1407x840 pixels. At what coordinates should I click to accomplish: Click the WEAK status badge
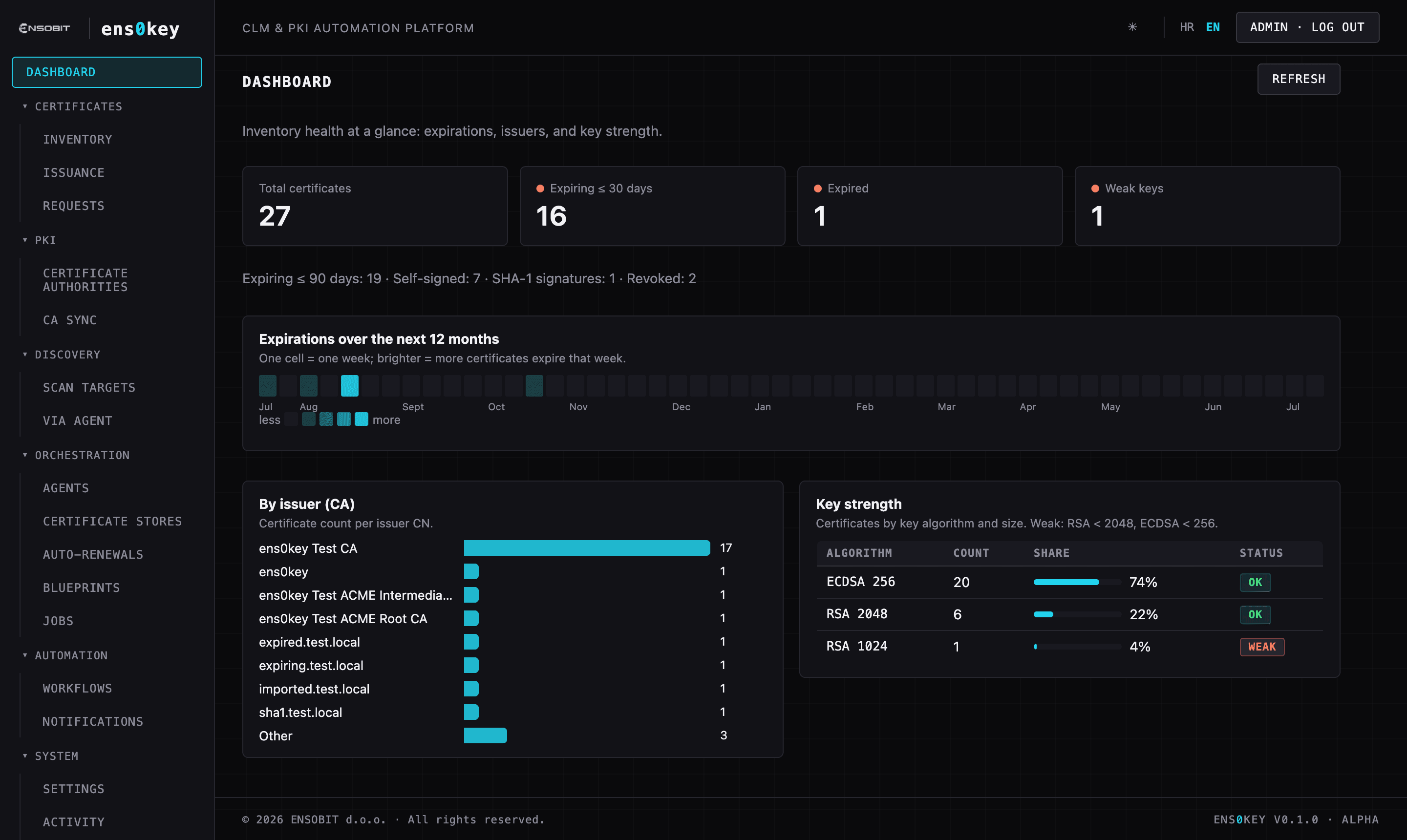point(1262,647)
